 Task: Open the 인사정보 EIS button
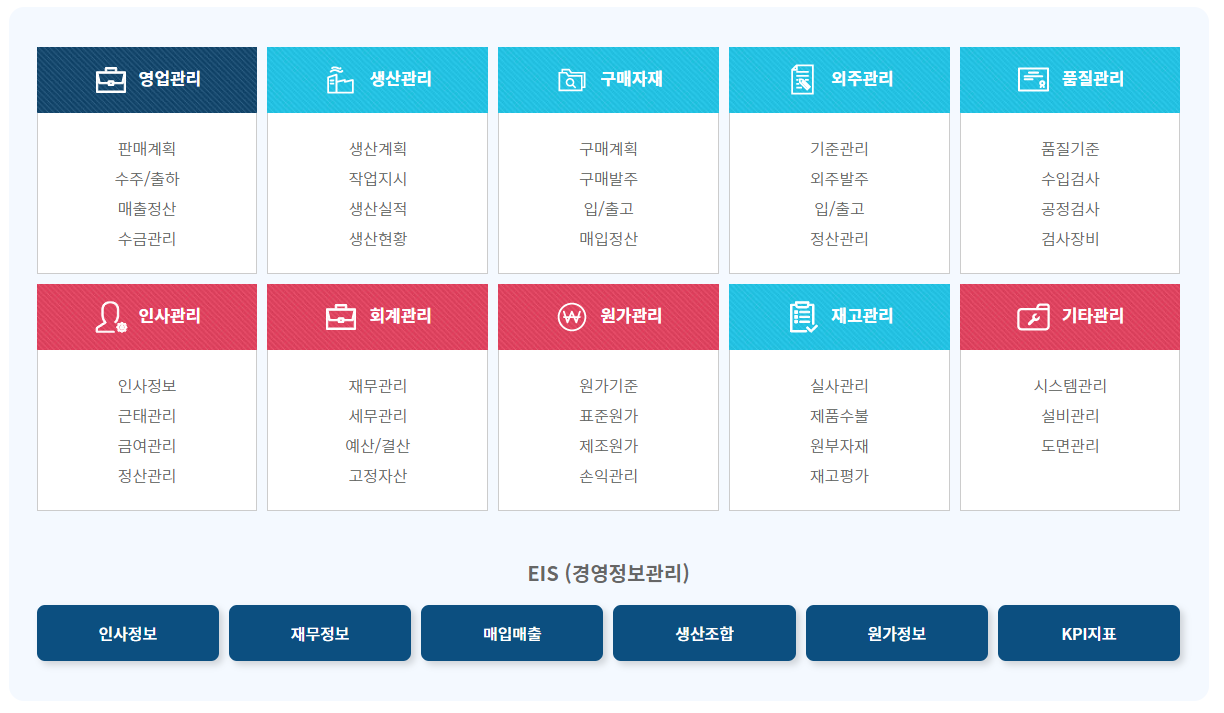coord(128,633)
